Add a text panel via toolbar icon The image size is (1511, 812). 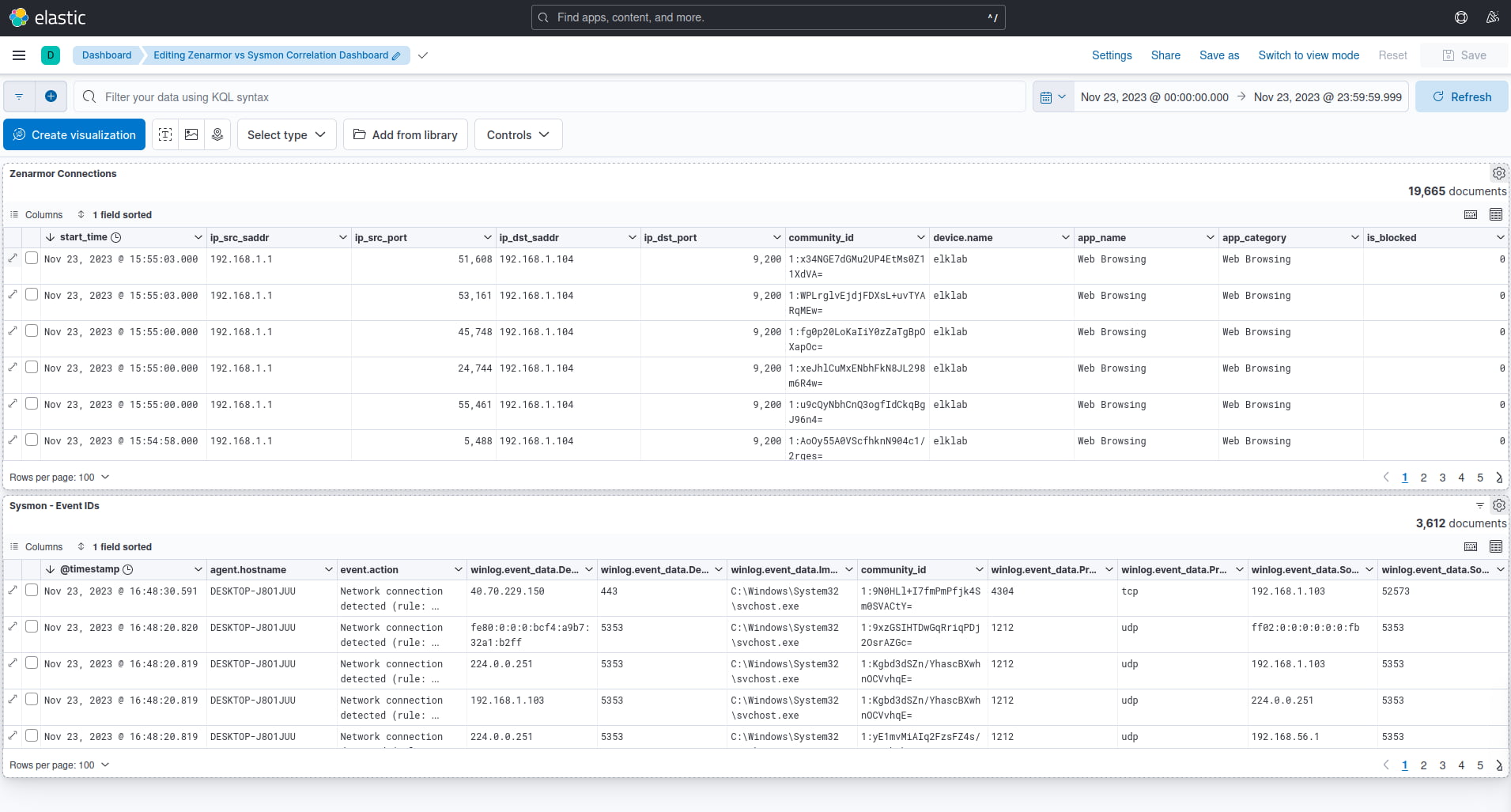[165, 134]
